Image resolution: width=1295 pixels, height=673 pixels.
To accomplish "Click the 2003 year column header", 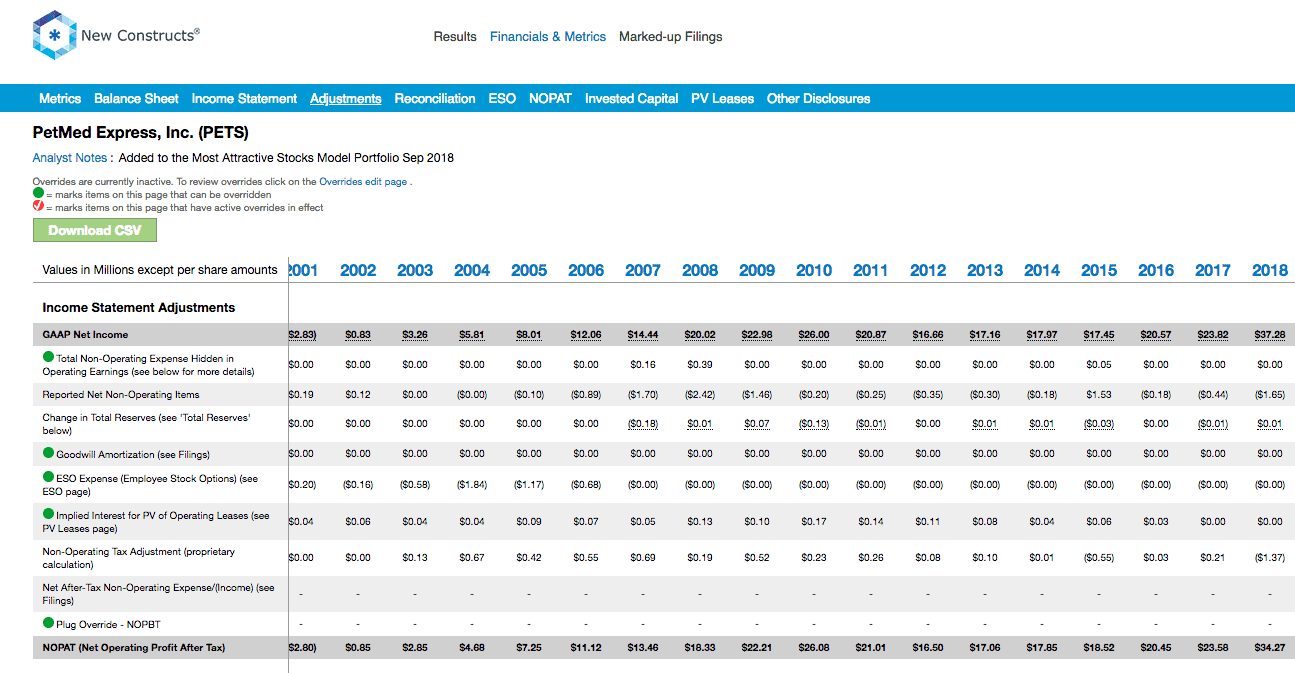I will click(x=415, y=270).
